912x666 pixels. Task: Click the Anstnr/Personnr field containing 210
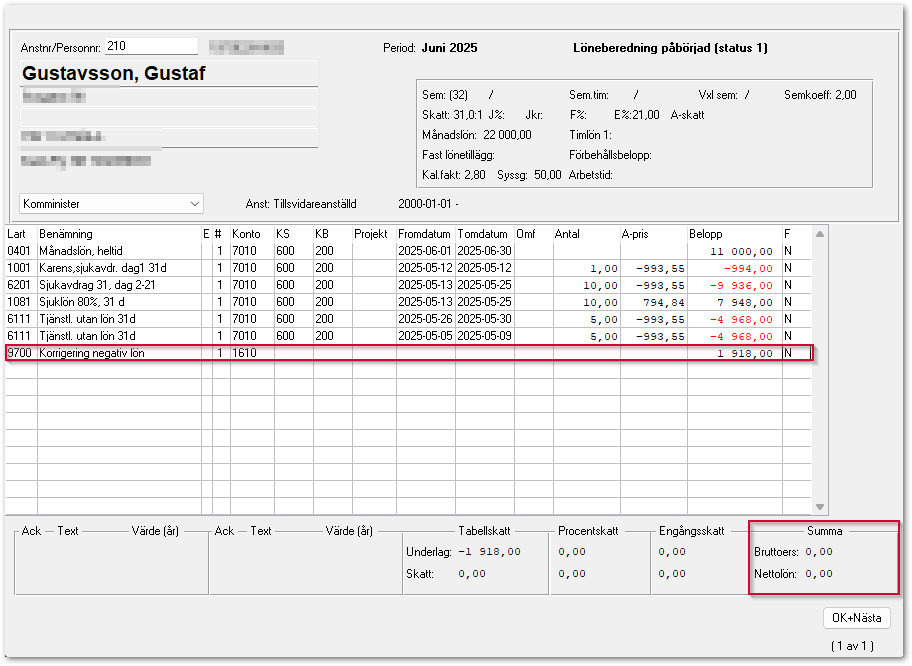tap(150, 46)
